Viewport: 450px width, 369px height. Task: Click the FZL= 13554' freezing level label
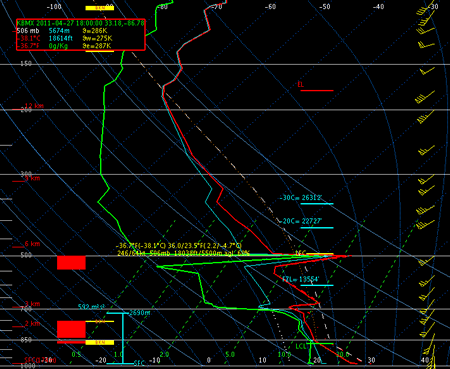(x=301, y=279)
